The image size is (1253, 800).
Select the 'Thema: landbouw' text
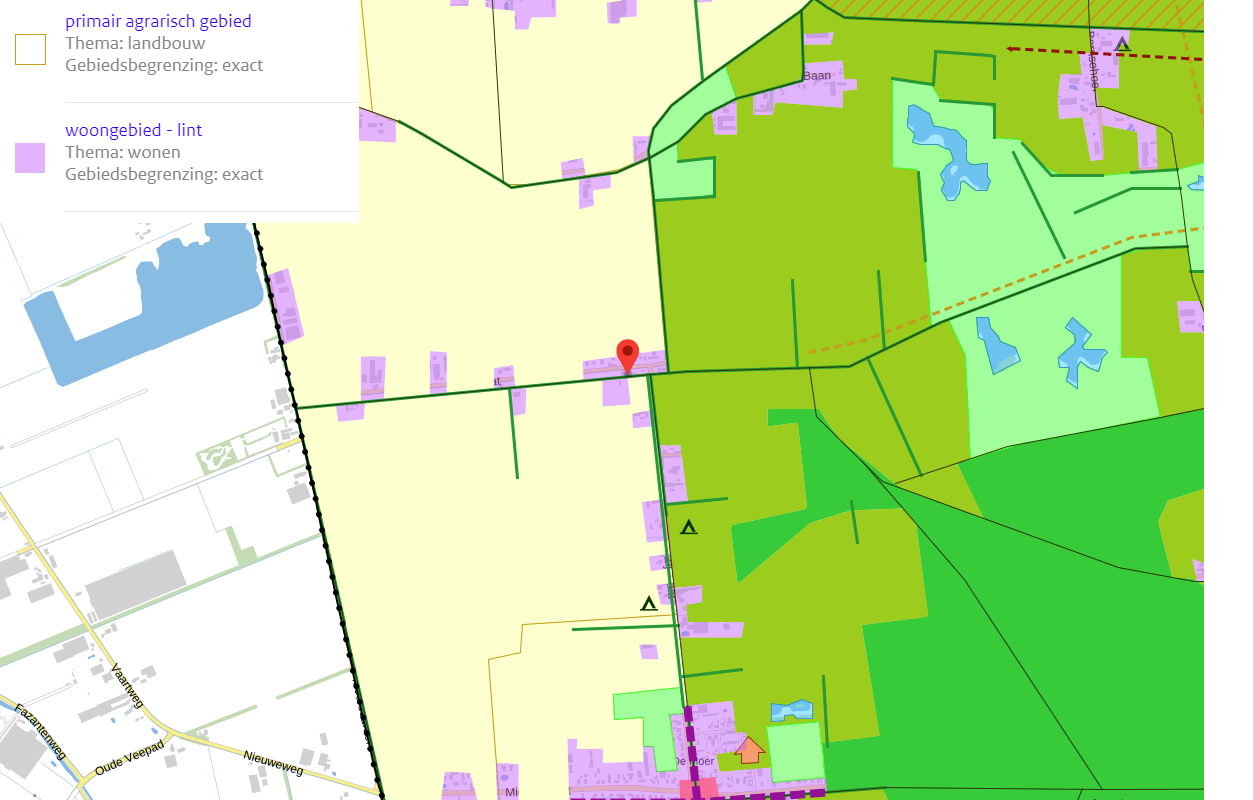tap(135, 43)
